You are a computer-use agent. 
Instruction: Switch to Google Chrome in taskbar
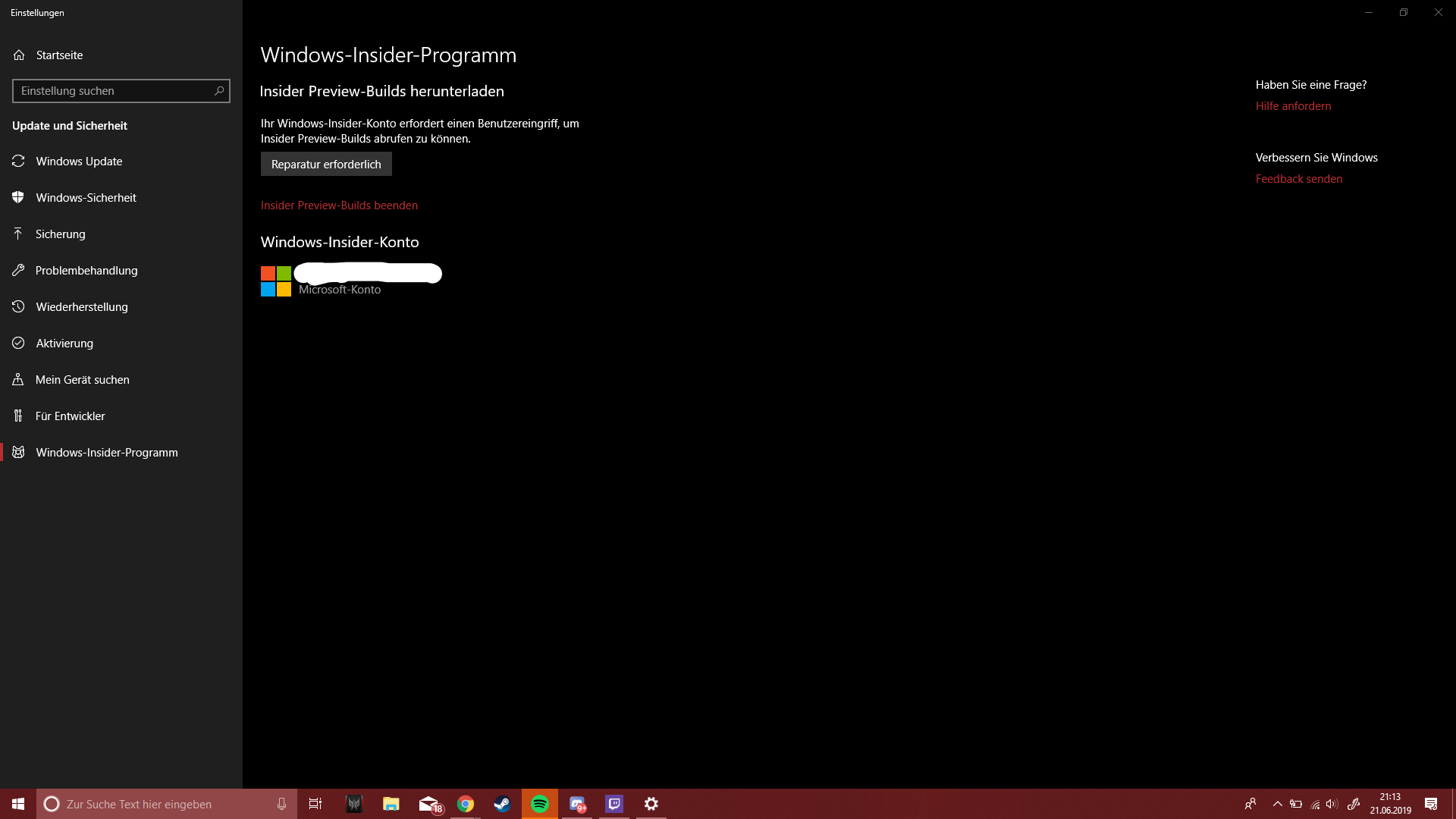click(466, 804)
